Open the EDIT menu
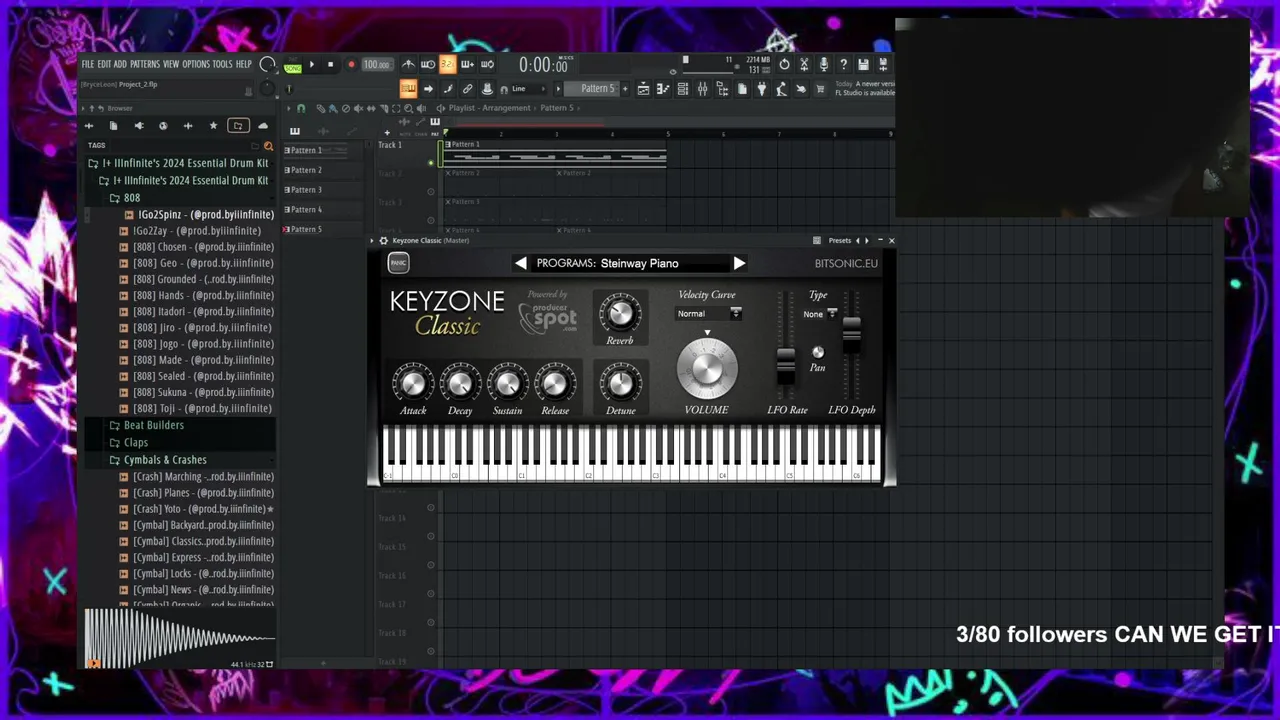1280x720 pixels. [104, 64]
